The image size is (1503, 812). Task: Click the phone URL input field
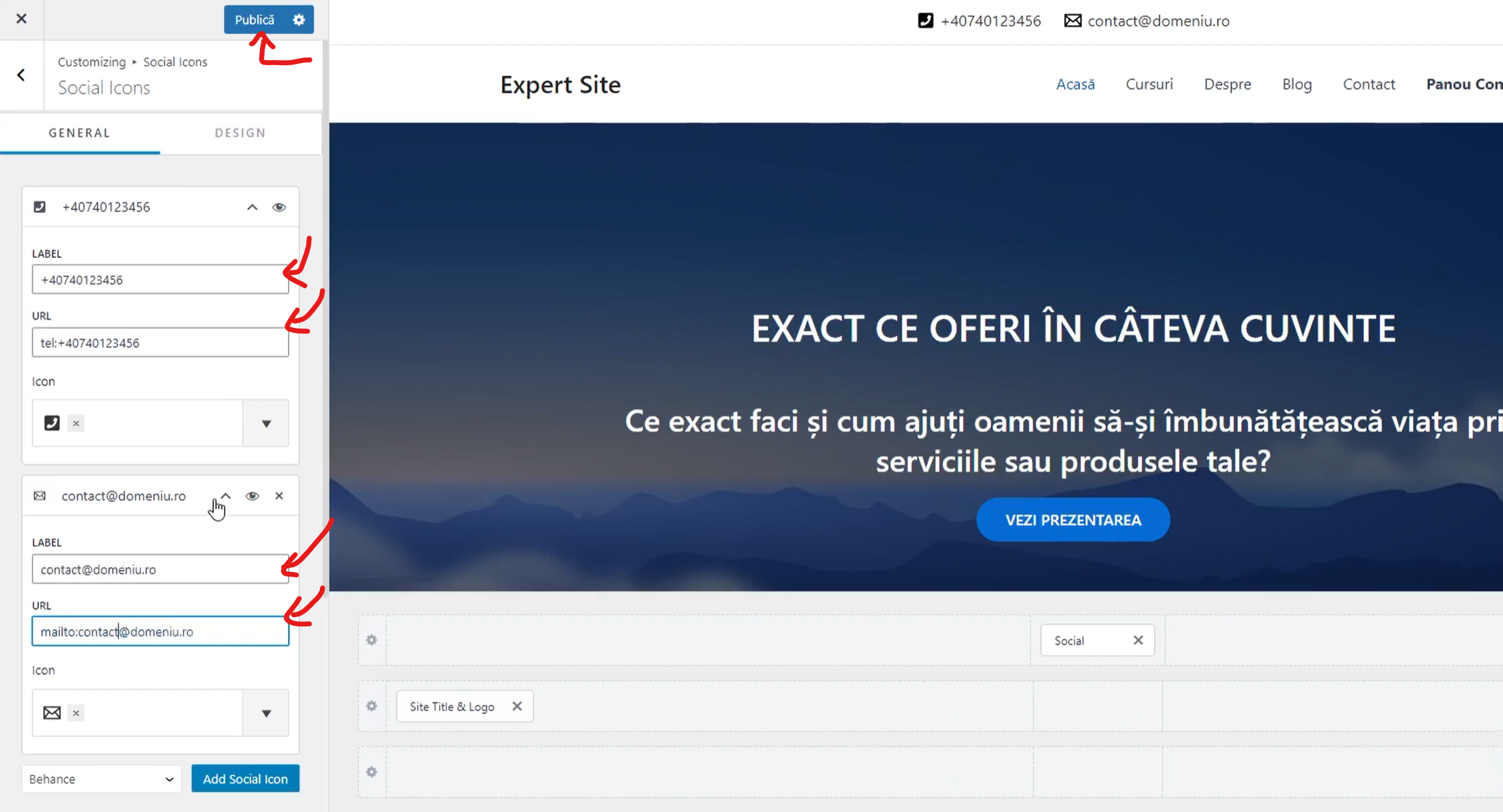point(160,343)
